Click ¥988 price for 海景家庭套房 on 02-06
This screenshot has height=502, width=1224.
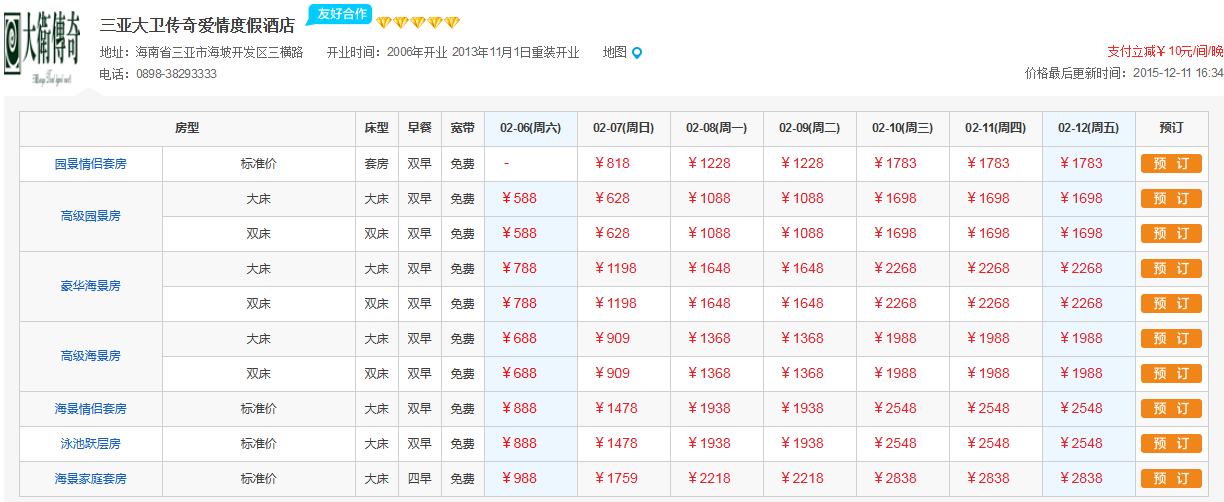[x=519, y=479]
